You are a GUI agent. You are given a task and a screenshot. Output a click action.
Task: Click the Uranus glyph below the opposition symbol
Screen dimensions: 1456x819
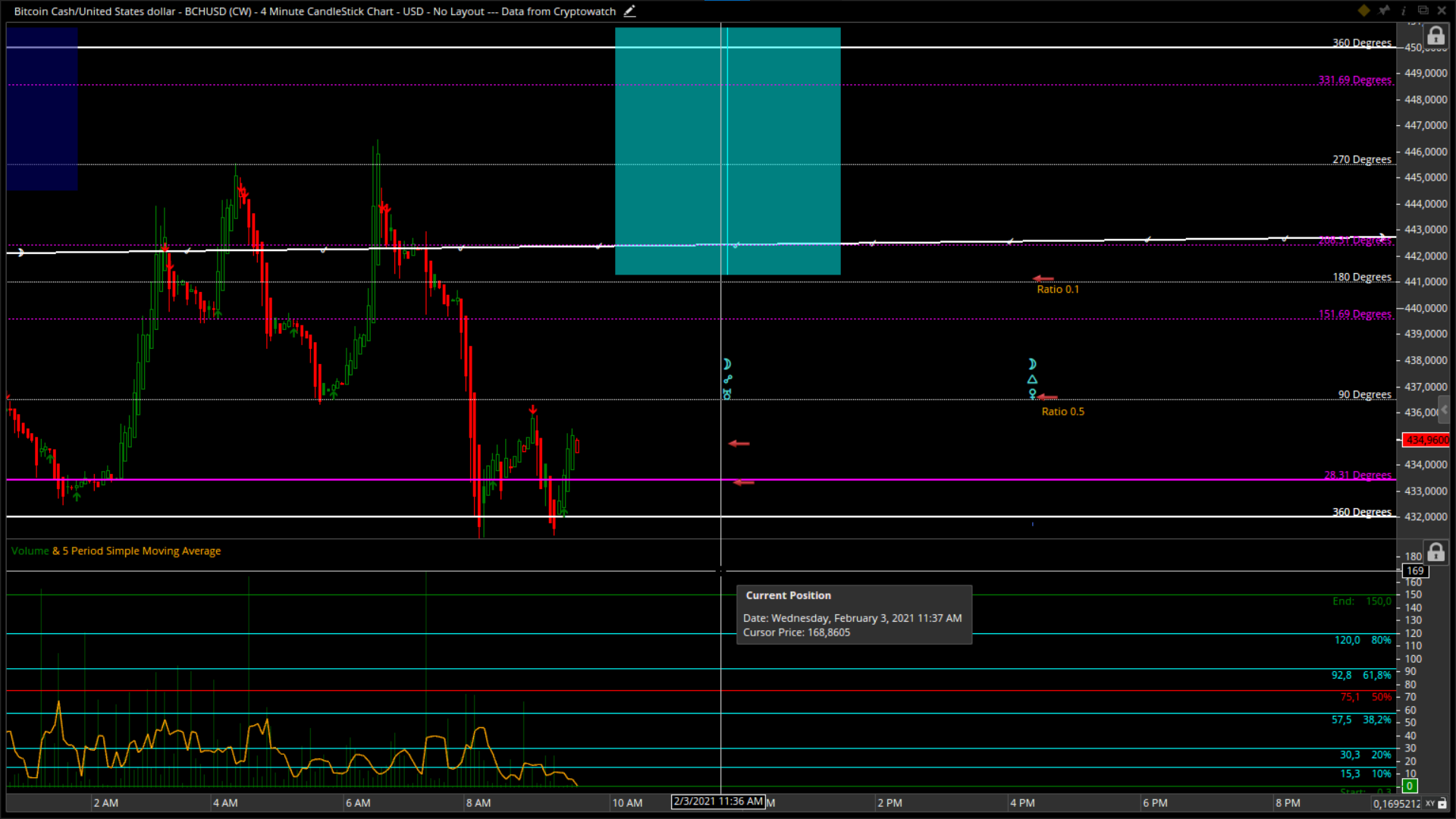(727, 394)
